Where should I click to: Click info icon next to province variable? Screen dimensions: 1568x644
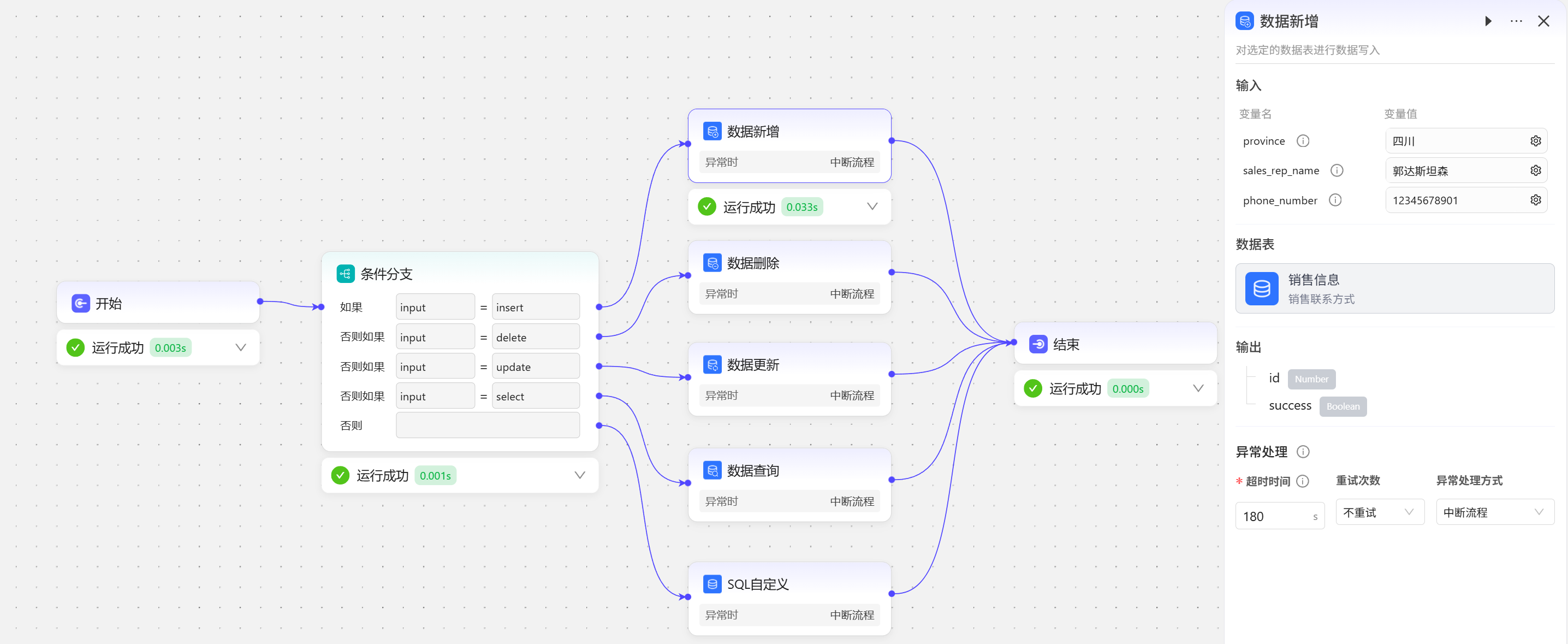[1303, 141]
